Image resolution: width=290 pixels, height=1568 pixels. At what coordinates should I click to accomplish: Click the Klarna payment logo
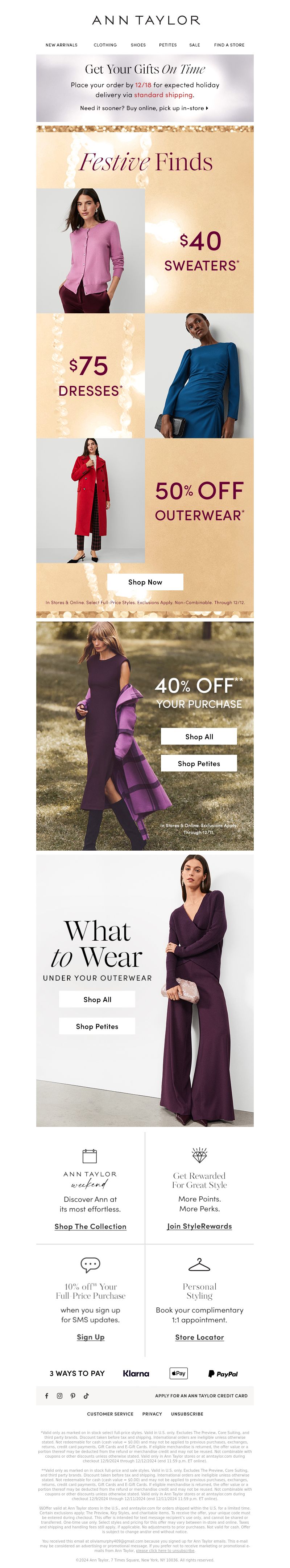coord(136,1373)
